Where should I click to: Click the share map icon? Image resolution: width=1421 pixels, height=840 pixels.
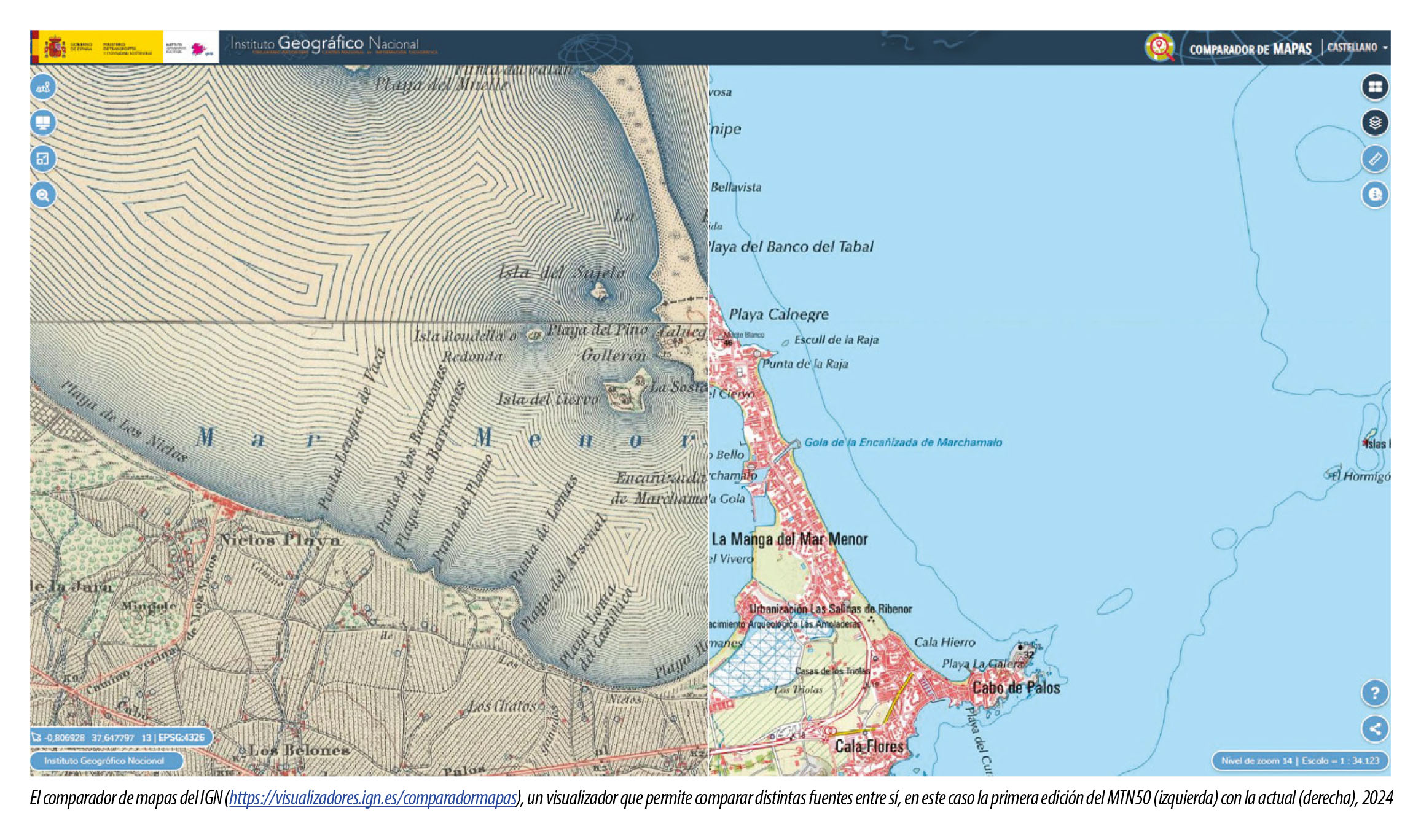tap(1375, 729)
